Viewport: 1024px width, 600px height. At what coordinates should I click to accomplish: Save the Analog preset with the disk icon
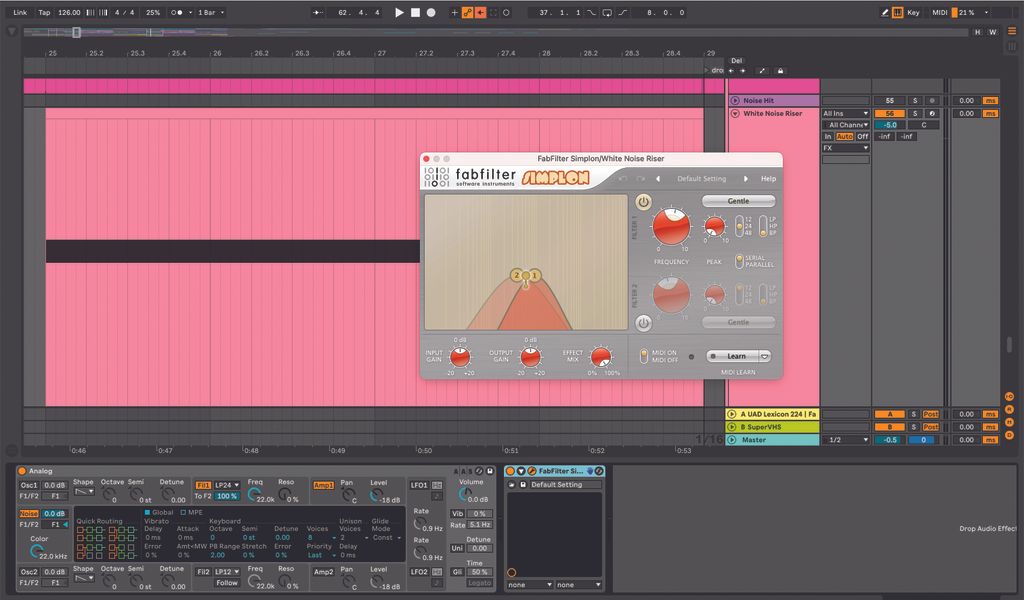[x=490, y=471]
